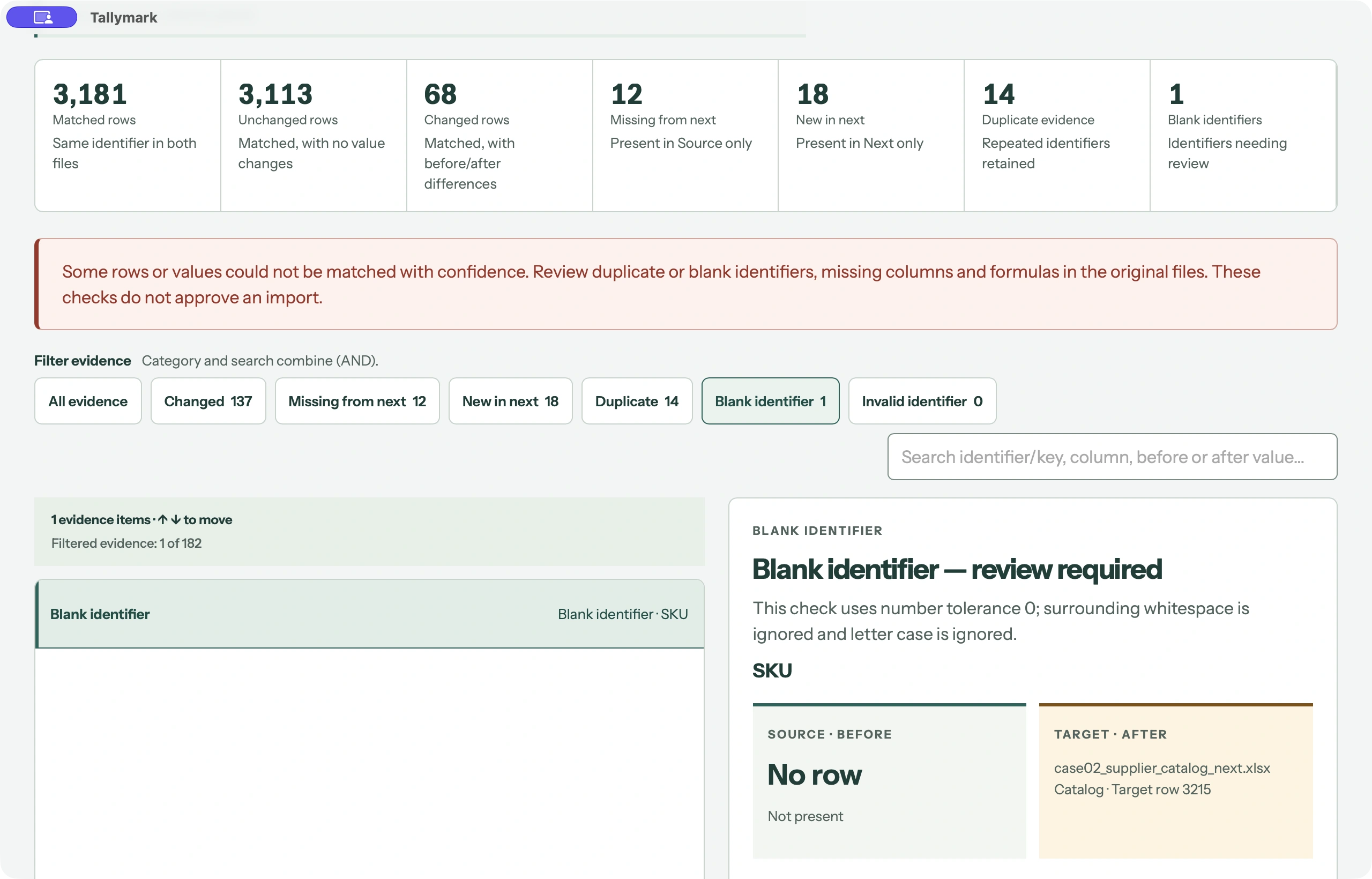Click the 14 Duplicate evidence card
The width and height of the screenshot is (1372, 879).
tap(1056, 135)
